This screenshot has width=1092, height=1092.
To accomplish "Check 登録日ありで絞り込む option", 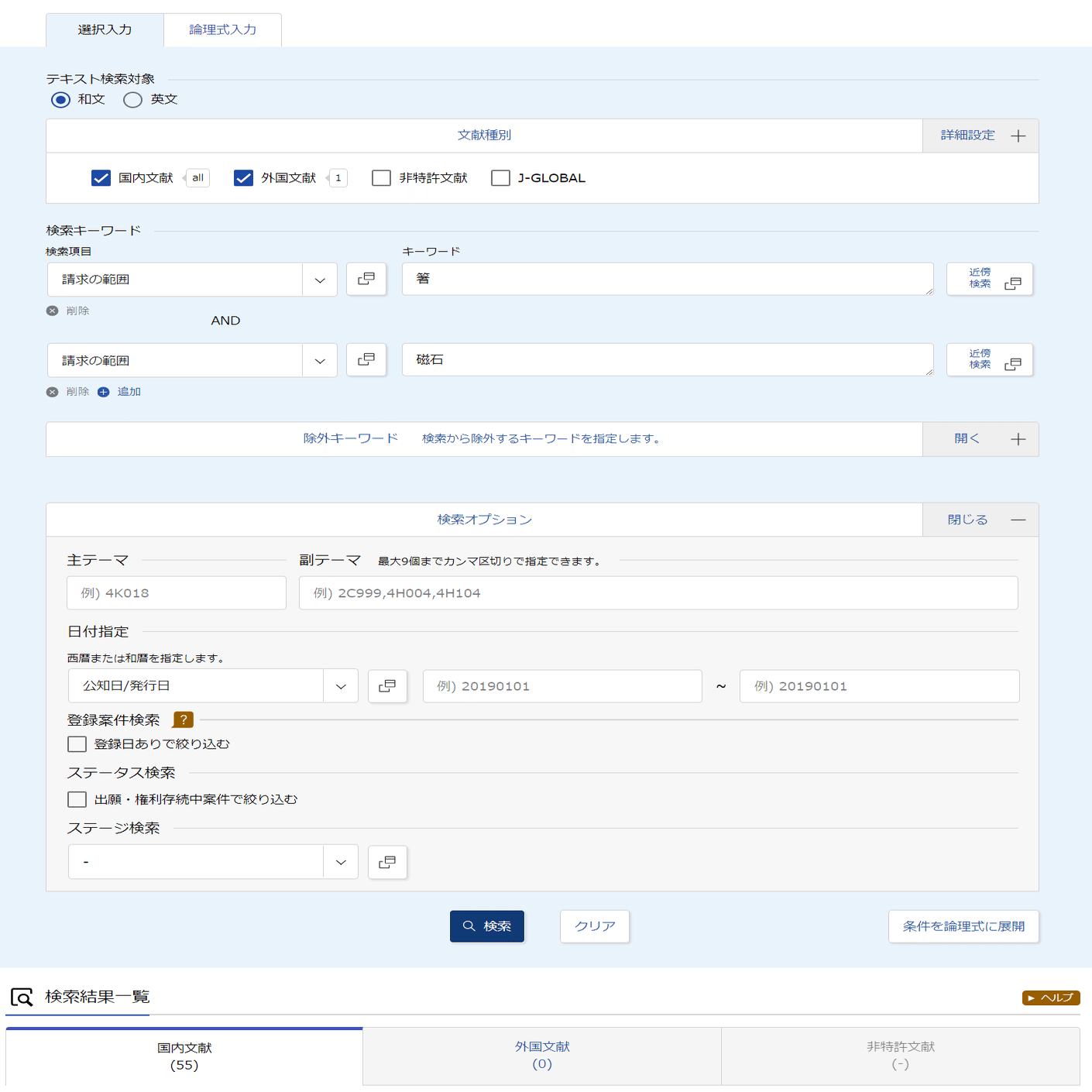I will [x=76, y=743].
